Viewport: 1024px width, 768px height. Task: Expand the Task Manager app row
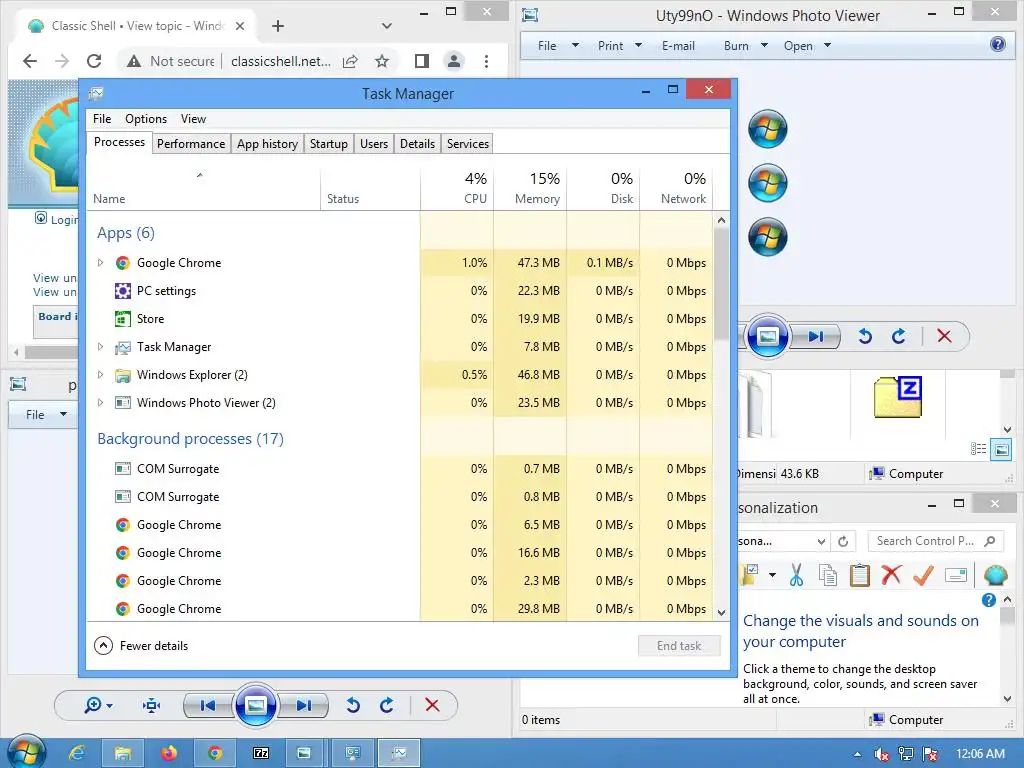click(x=100, y=347)
